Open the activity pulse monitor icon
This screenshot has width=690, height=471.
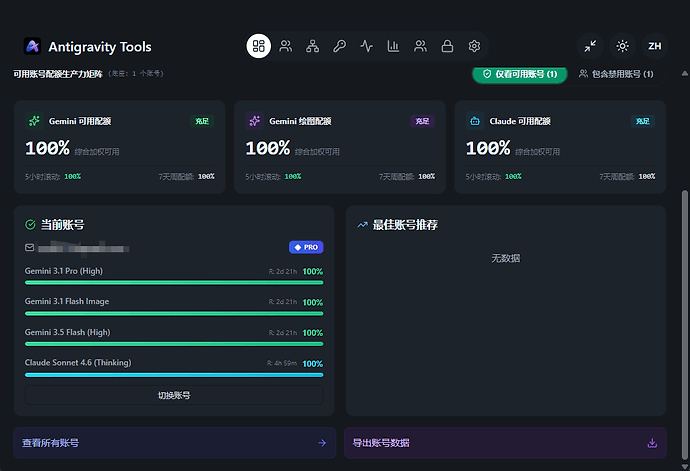click(367, 46)
